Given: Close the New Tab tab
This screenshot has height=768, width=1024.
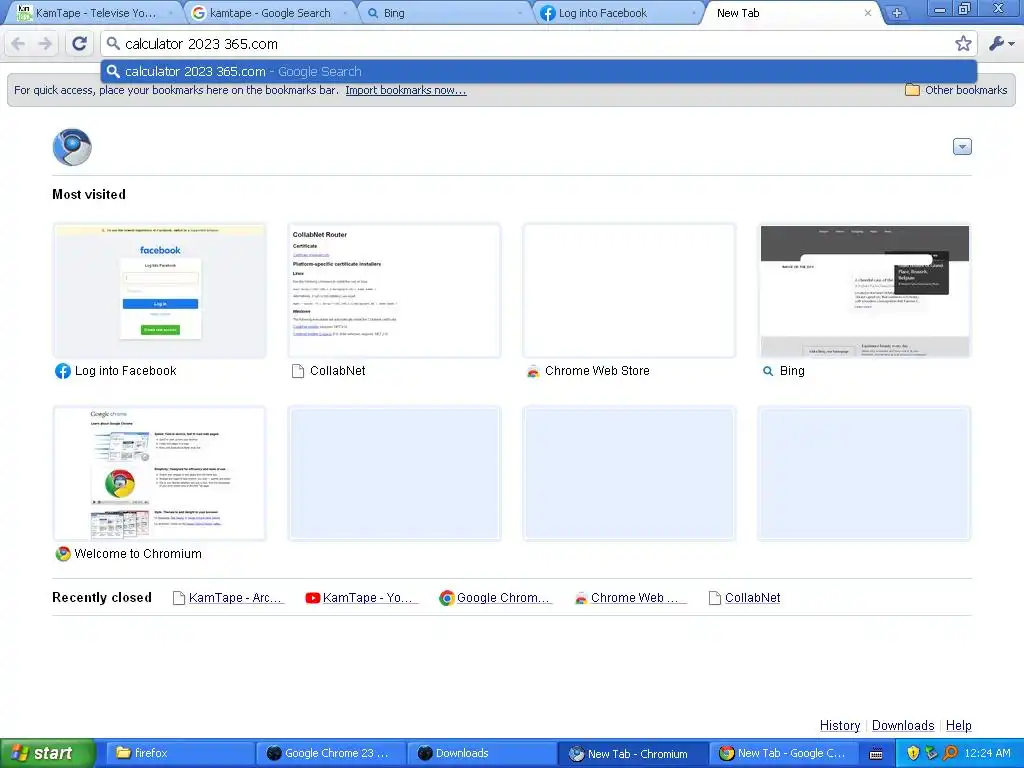Looking at the screenshot, I should pyautogui.click(x=867, y=13).
